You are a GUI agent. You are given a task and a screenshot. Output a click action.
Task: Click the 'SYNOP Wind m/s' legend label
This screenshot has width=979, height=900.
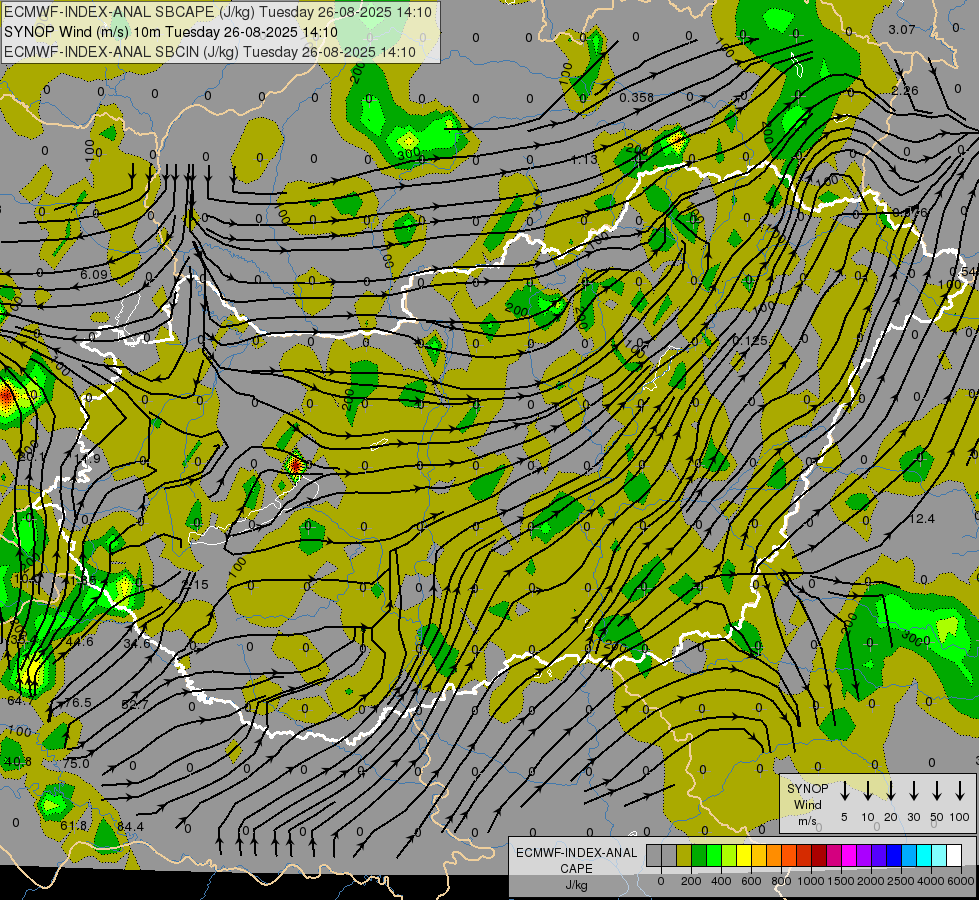pos(807,804)
